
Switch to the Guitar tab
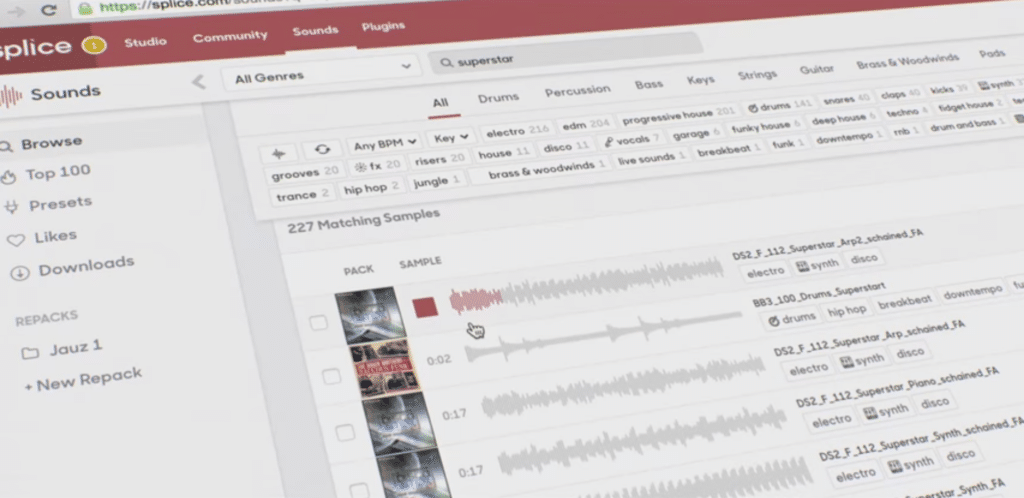816,69
